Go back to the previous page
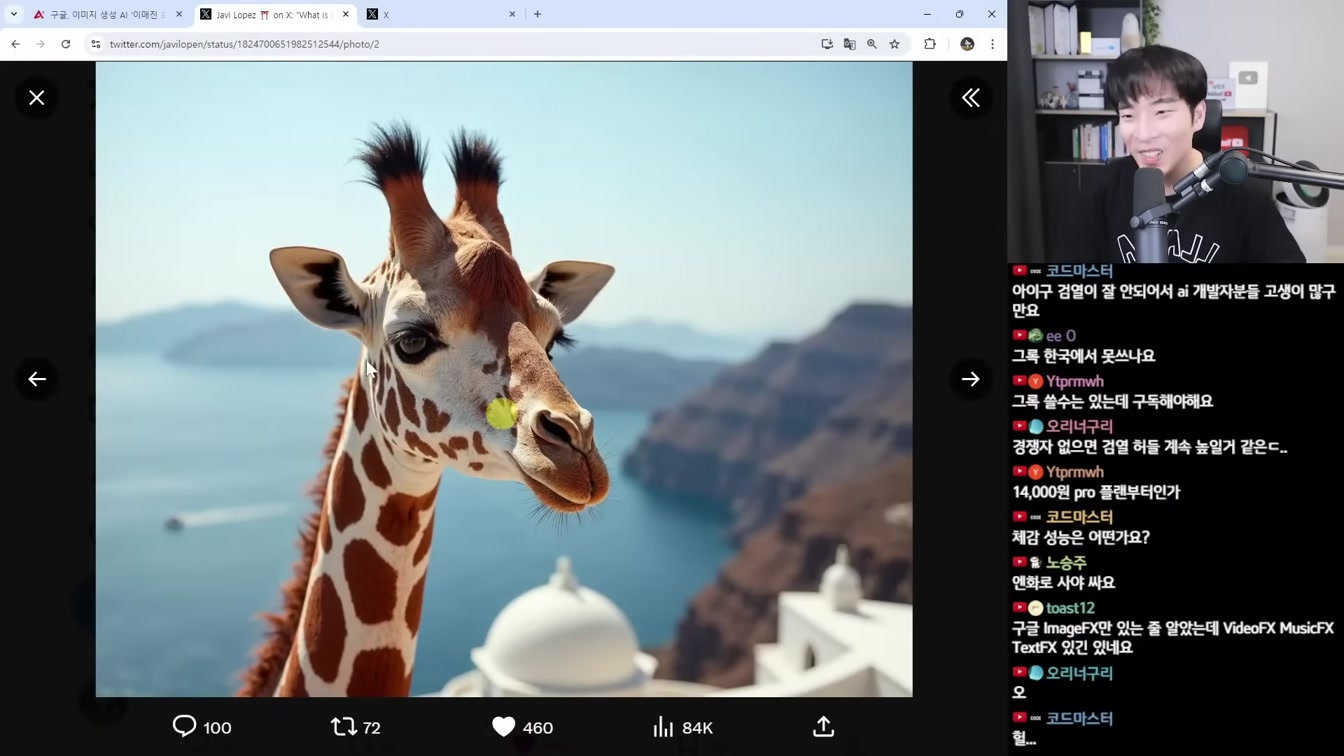1344x756 pixels. pos(15,44)
